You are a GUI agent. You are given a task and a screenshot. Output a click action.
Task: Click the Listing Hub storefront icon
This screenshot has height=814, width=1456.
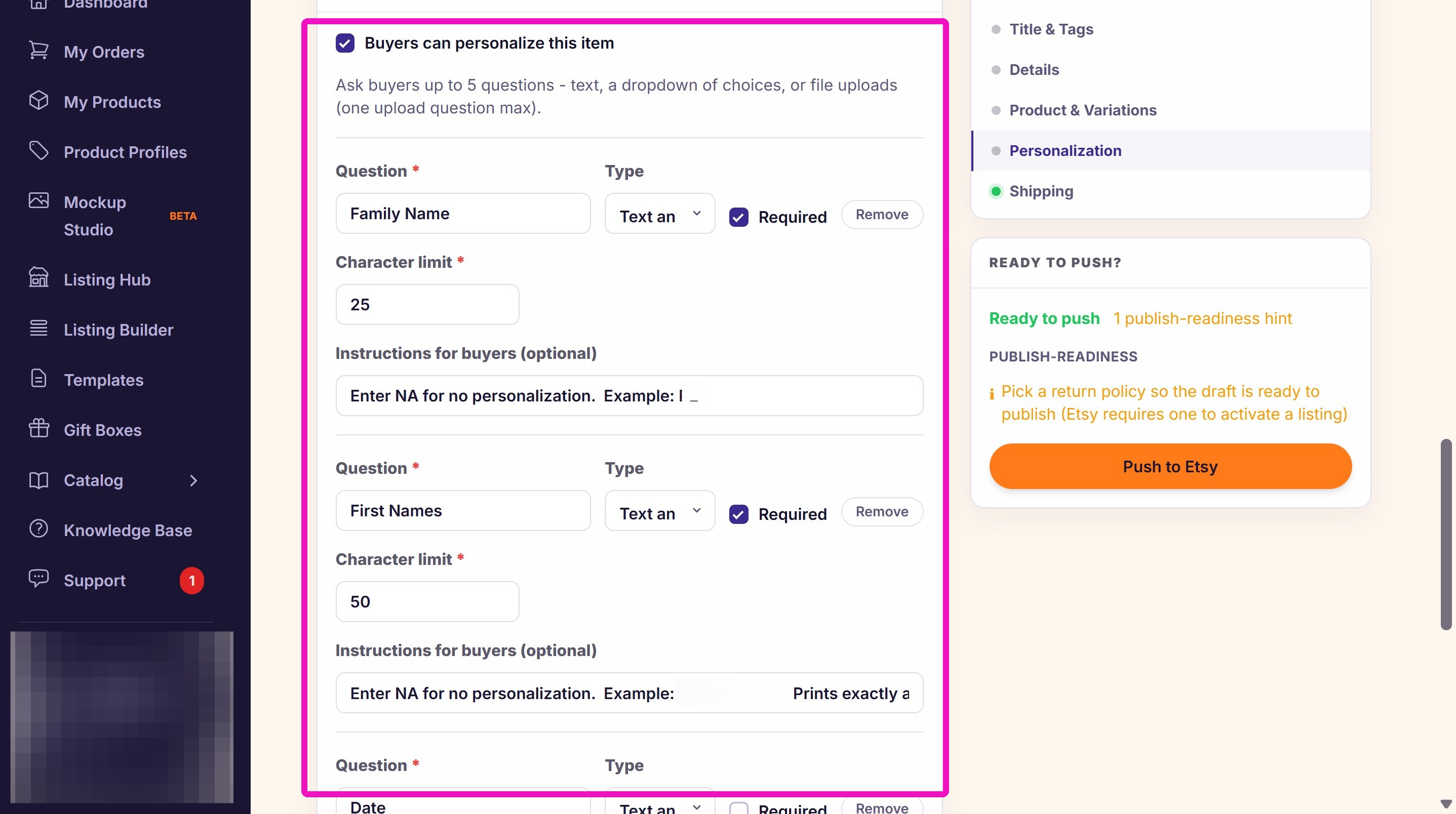[38, 278]
